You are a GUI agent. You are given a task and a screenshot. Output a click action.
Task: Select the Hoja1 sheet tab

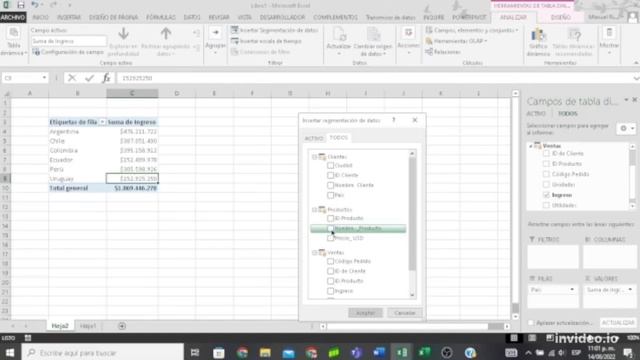tap(88, 326)
